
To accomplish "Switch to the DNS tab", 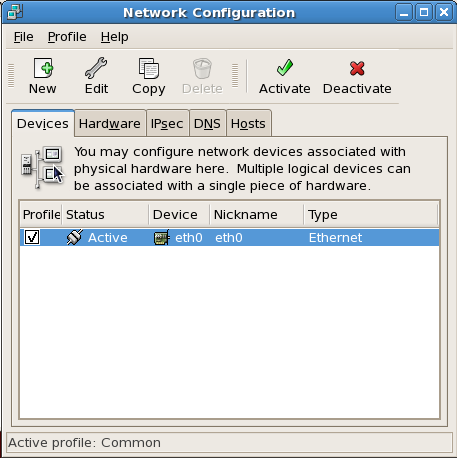I will 207,124.
